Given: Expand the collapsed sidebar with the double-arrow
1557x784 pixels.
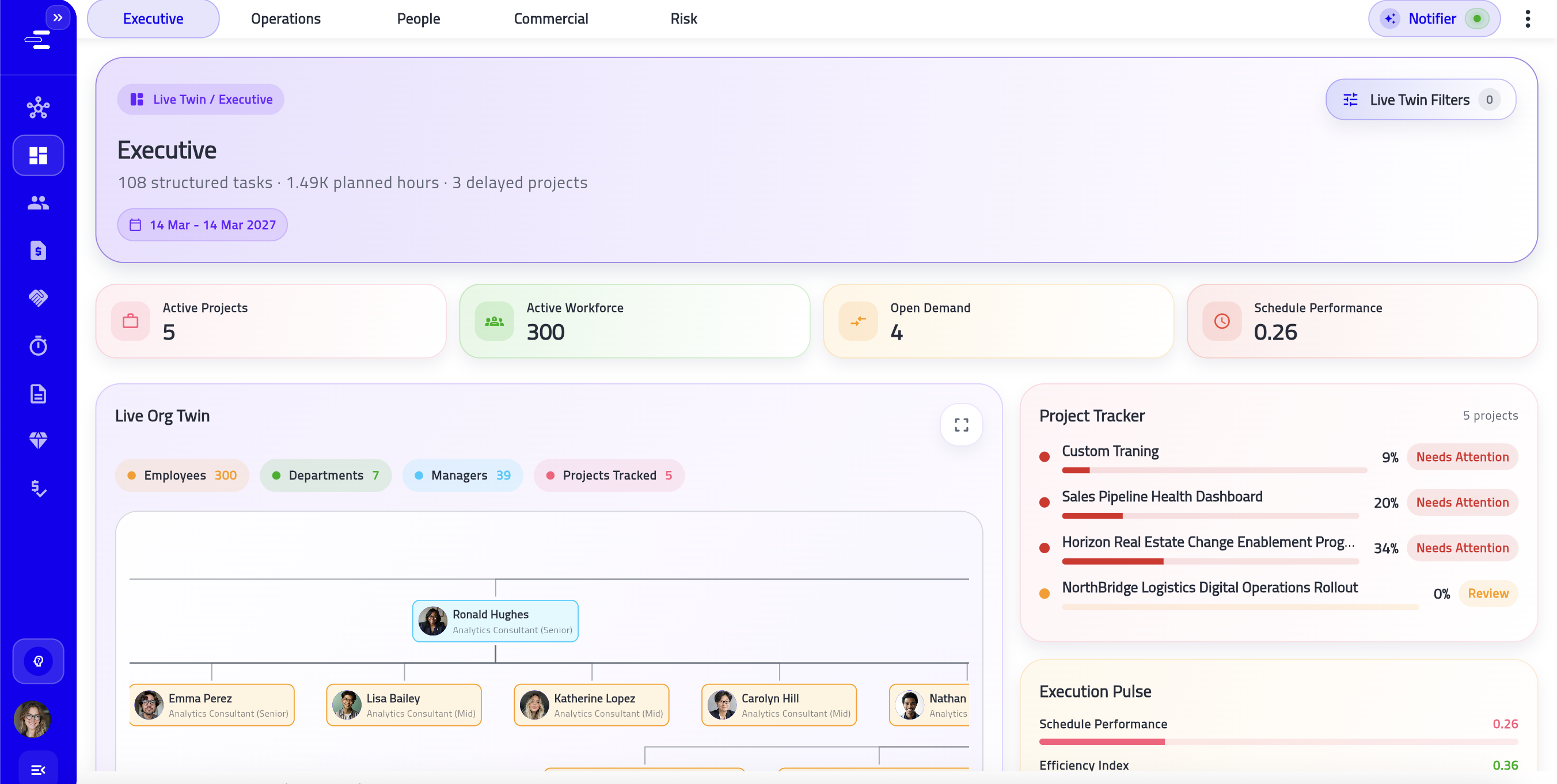Looking at the screenshot, I should (x=58, y=17).
